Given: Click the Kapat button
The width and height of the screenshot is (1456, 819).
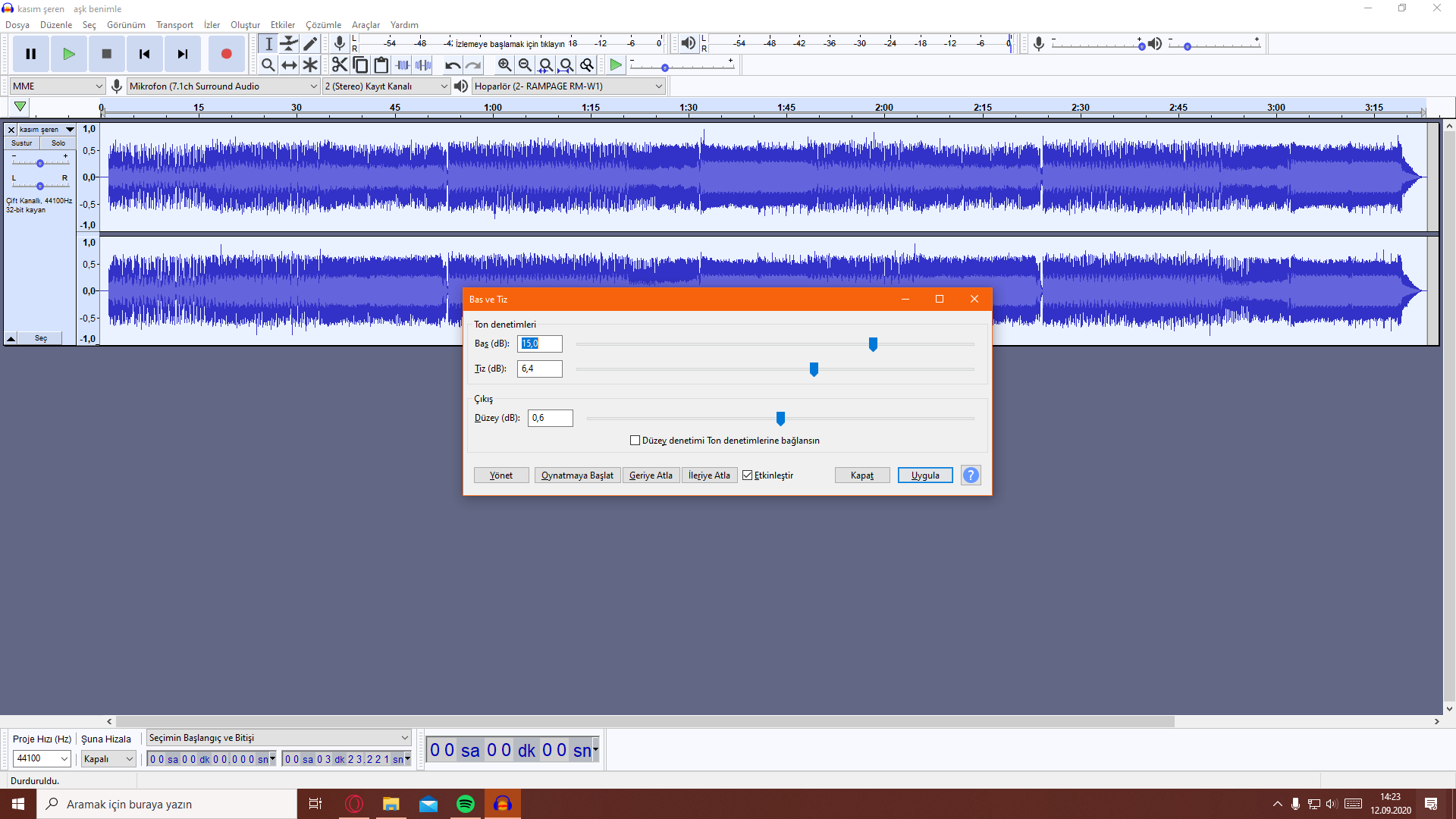Looking at the screenshot, I should [x=862, y=475].
